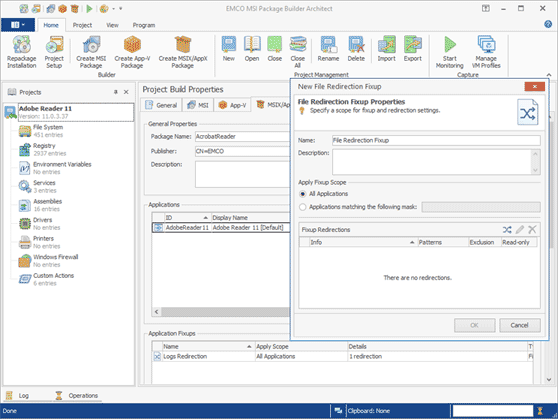Click edit pencil icon in Fixup Redirections
The width and height of the screenshot is (558, 419).
(x=520, y=230)
